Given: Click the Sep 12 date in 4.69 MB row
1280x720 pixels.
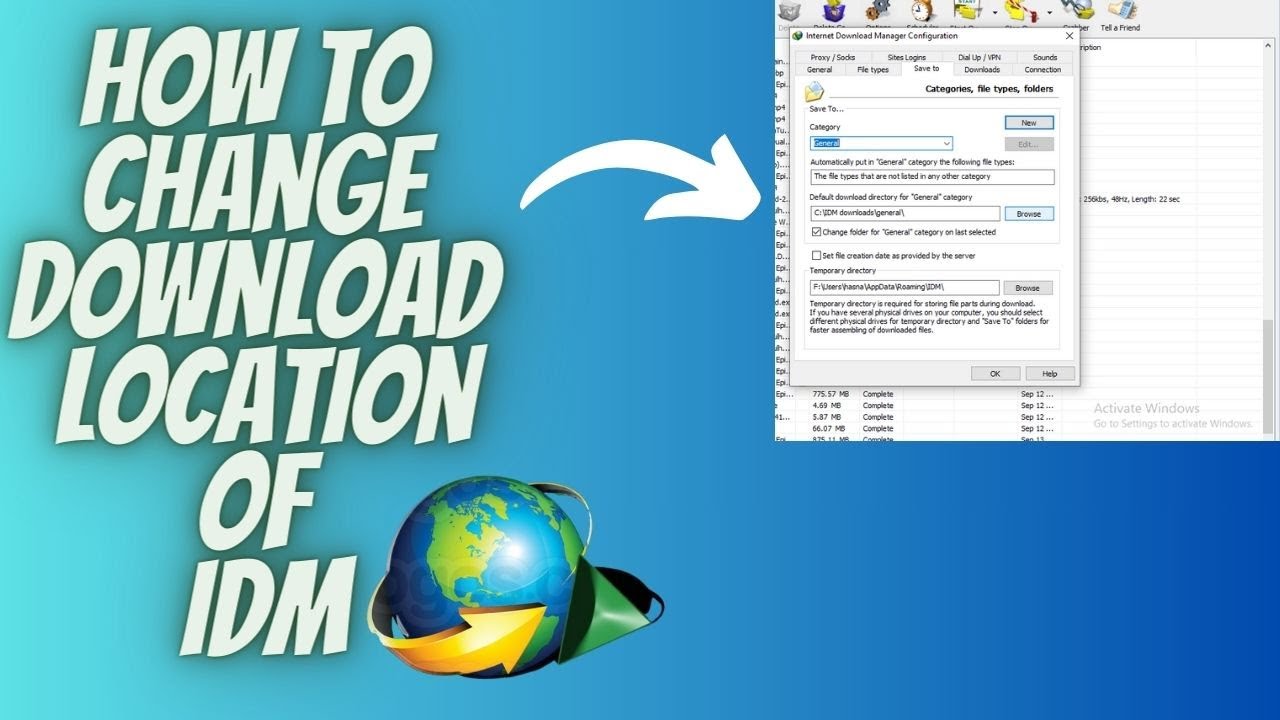Looking at the screenshot, I should coord(1037,405).
